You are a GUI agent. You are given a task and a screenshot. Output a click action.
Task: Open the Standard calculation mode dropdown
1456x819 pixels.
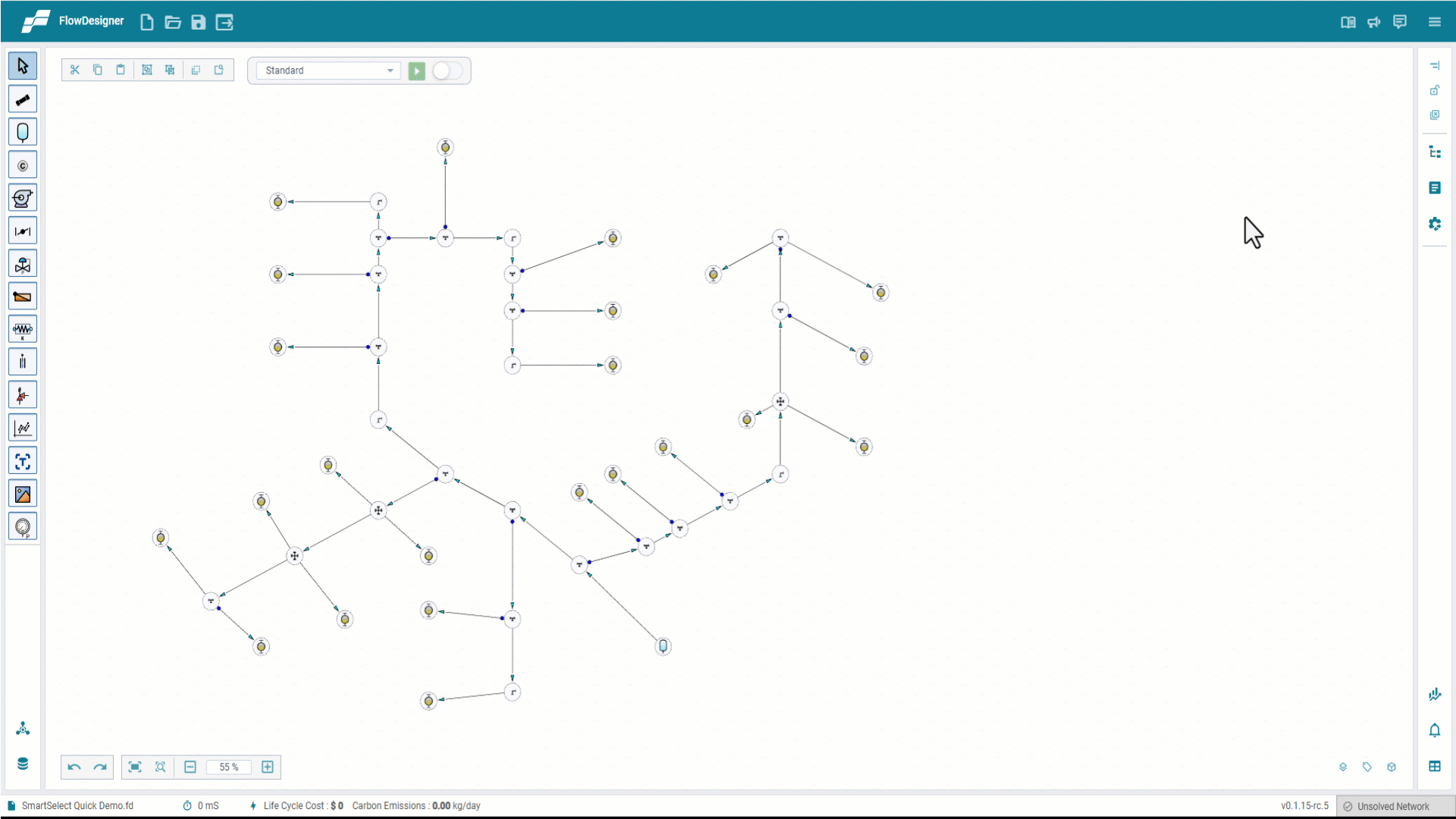coord(328,71)
